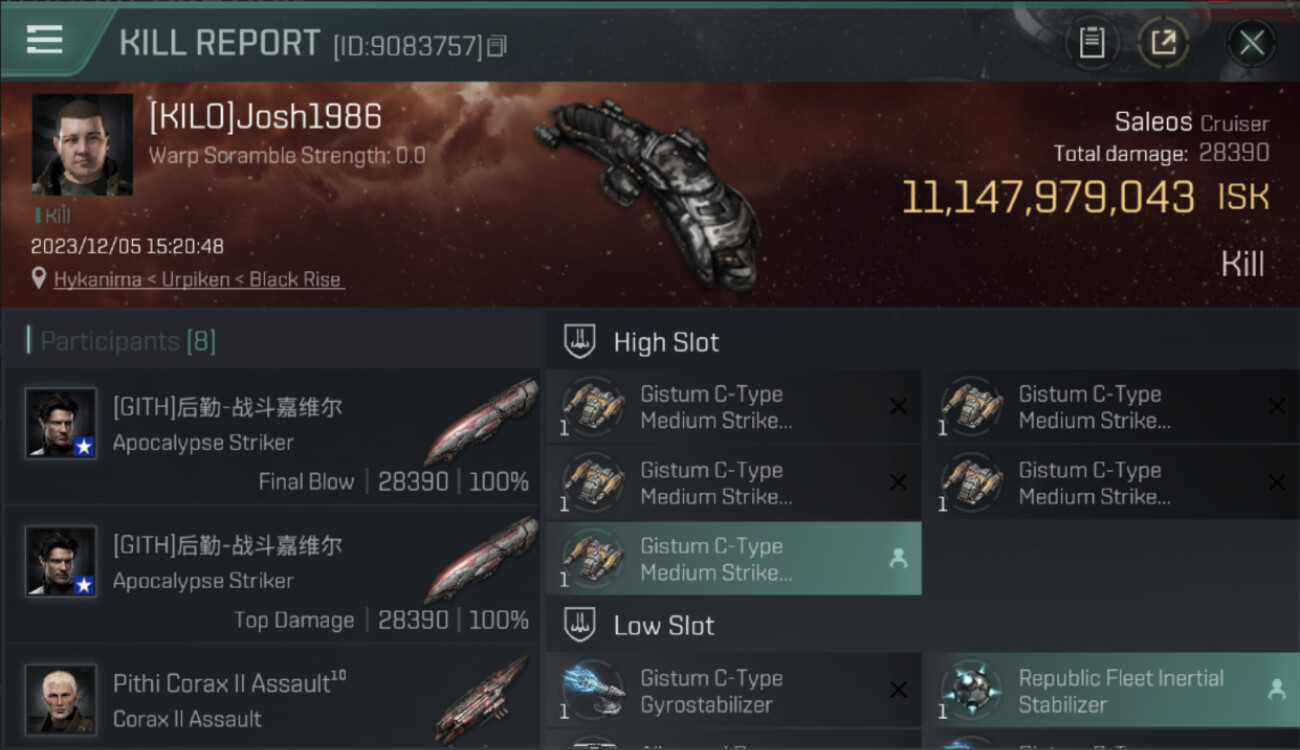
Task: Select the Final Blow participant entry
Action: tap(272, 436)
